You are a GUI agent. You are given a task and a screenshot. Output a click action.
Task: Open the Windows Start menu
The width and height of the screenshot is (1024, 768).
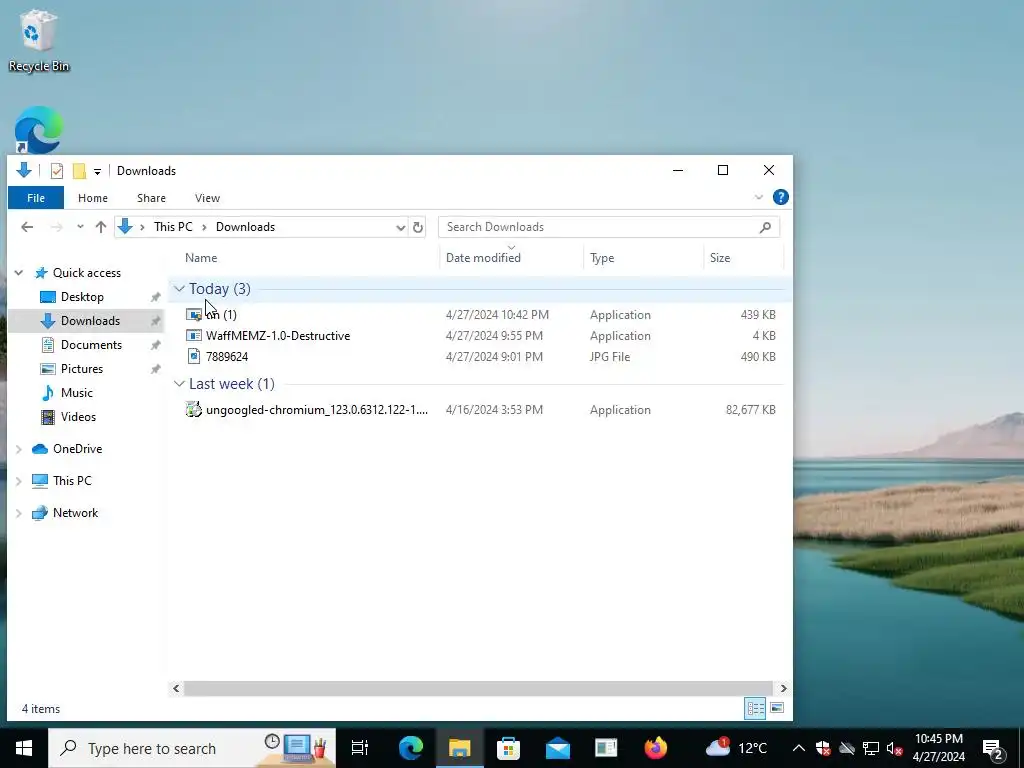tap(24, 748)
